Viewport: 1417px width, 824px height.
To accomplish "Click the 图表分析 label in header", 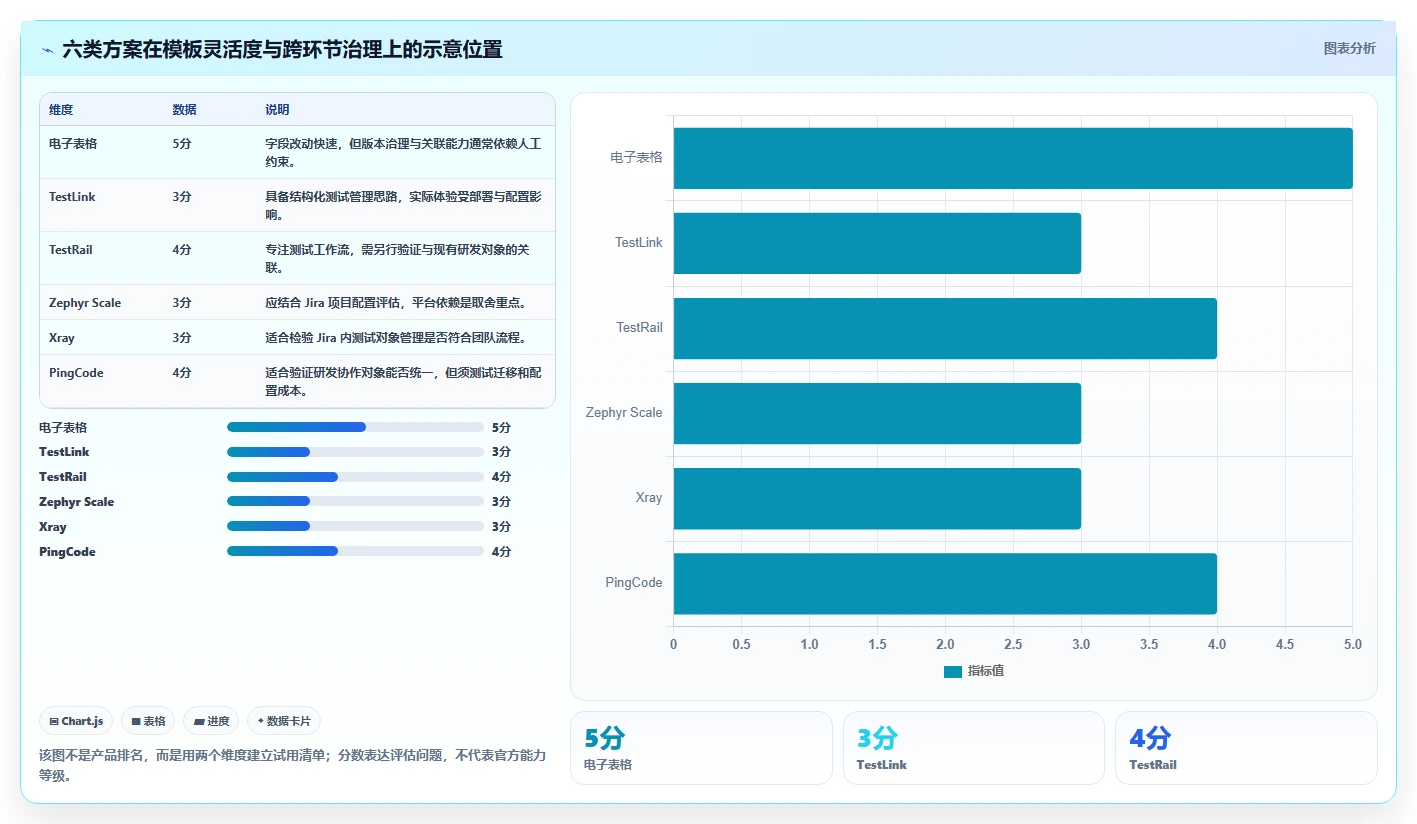I will click(1349, 48).
